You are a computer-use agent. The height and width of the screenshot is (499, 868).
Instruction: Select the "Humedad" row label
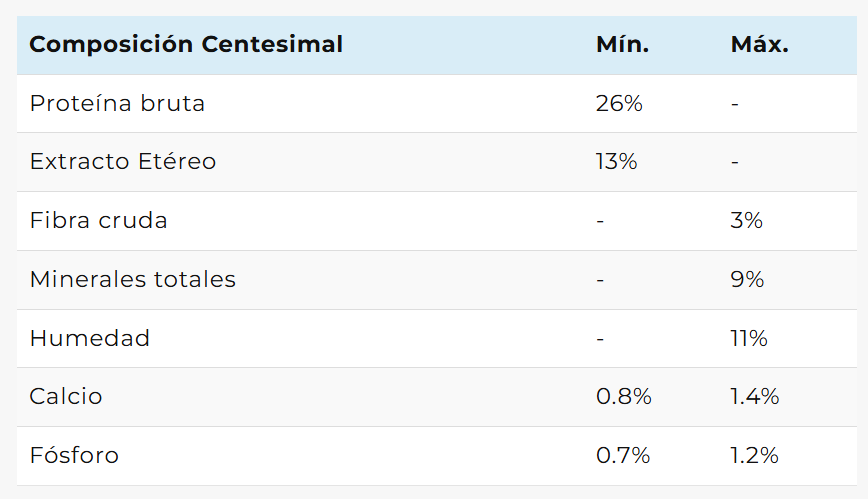click(x=90, y=338)
